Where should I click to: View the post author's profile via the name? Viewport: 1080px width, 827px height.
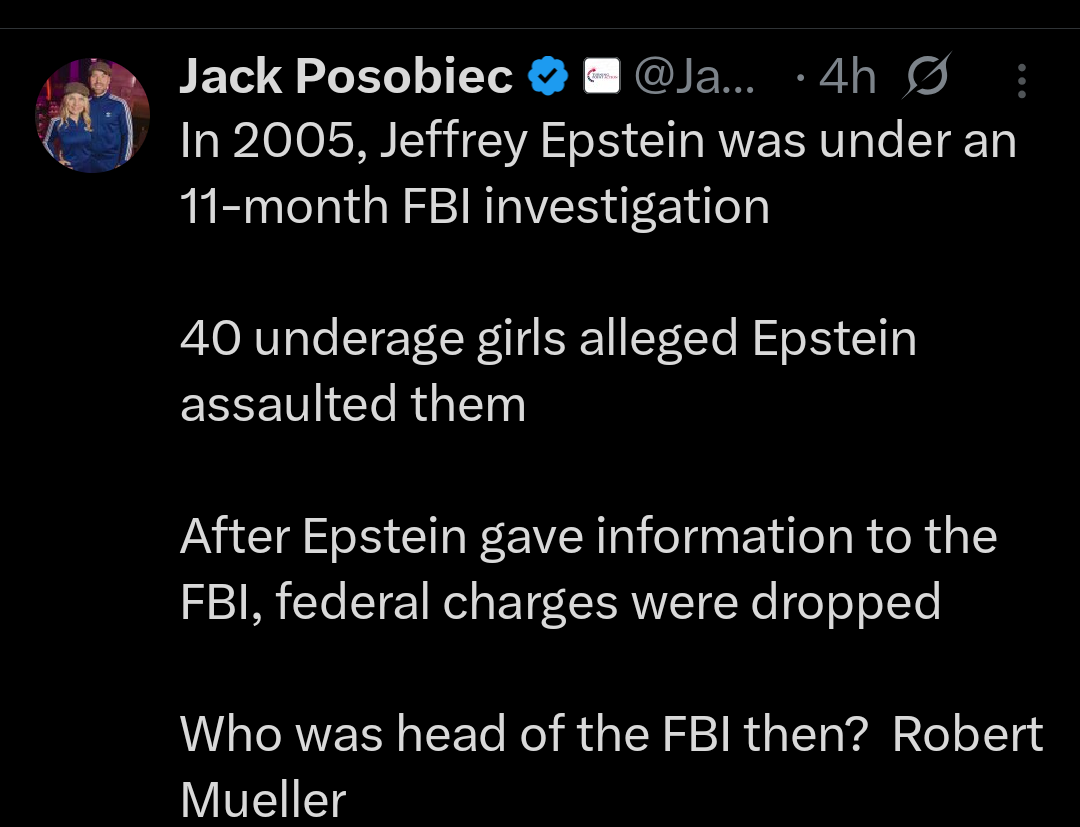pos(345,74)
